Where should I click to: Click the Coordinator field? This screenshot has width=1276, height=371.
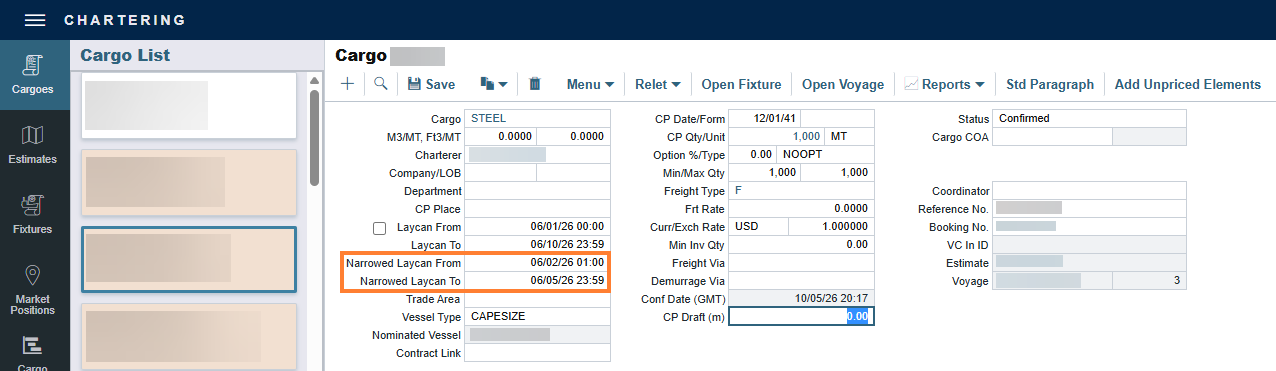[1089, 191]
